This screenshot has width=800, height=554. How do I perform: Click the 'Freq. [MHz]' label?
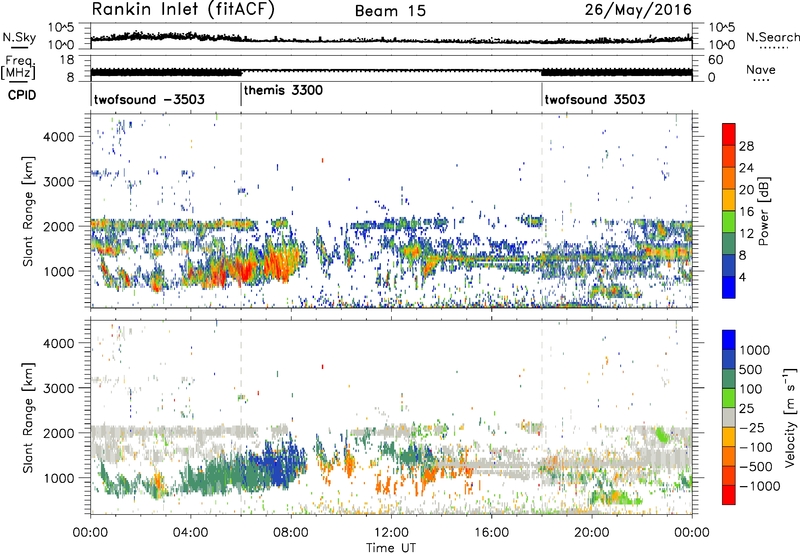click(20, 67)
